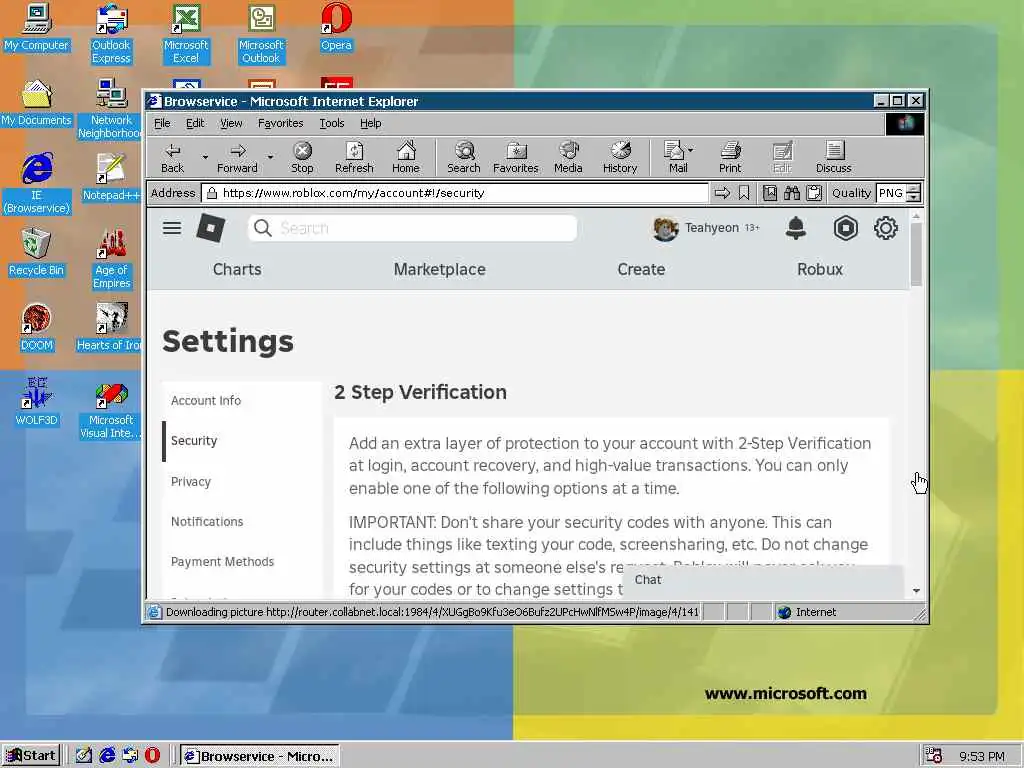Open the Favorites menu

280,123
